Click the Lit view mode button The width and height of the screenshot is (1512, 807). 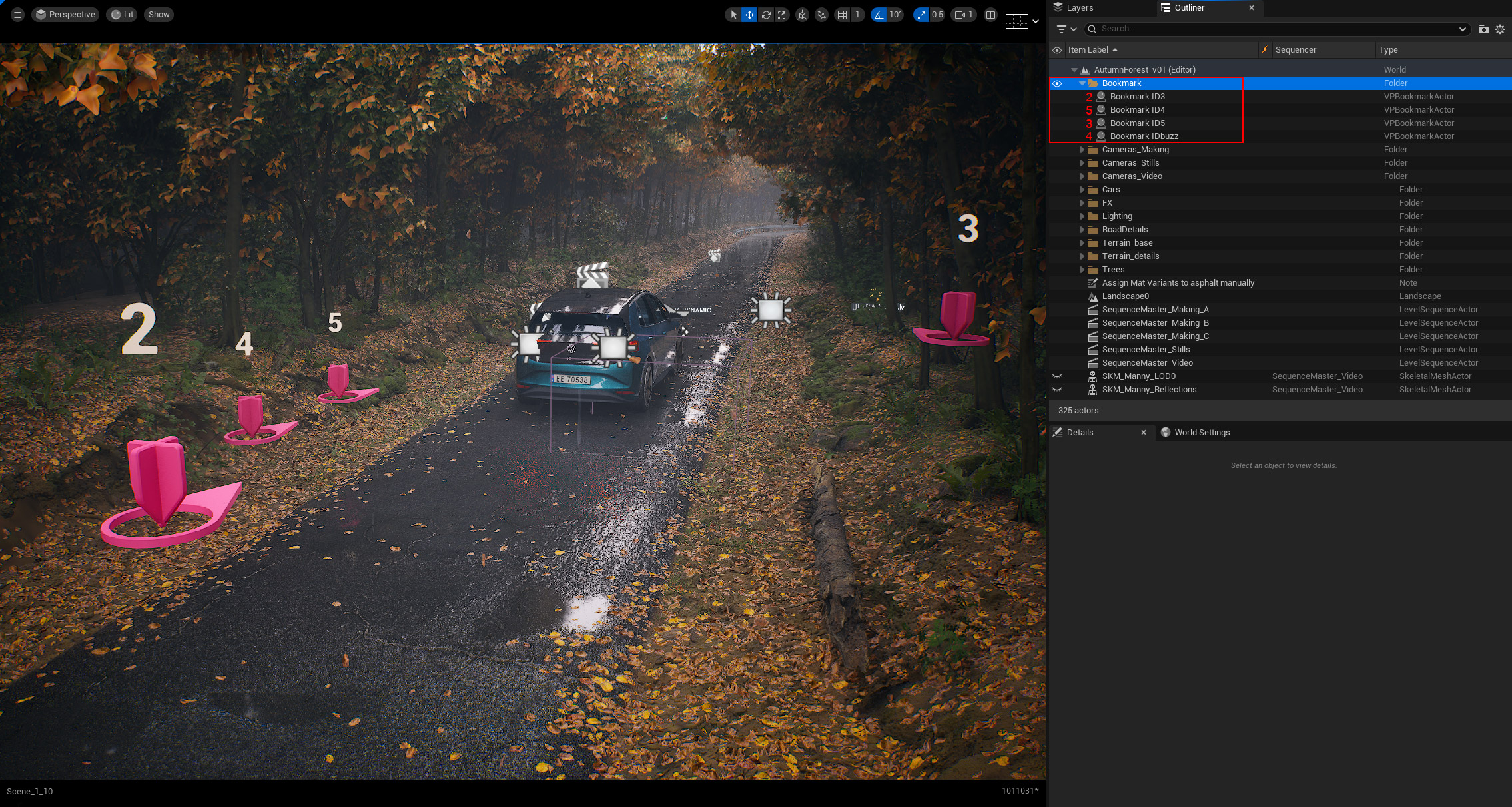pos(122,15)
